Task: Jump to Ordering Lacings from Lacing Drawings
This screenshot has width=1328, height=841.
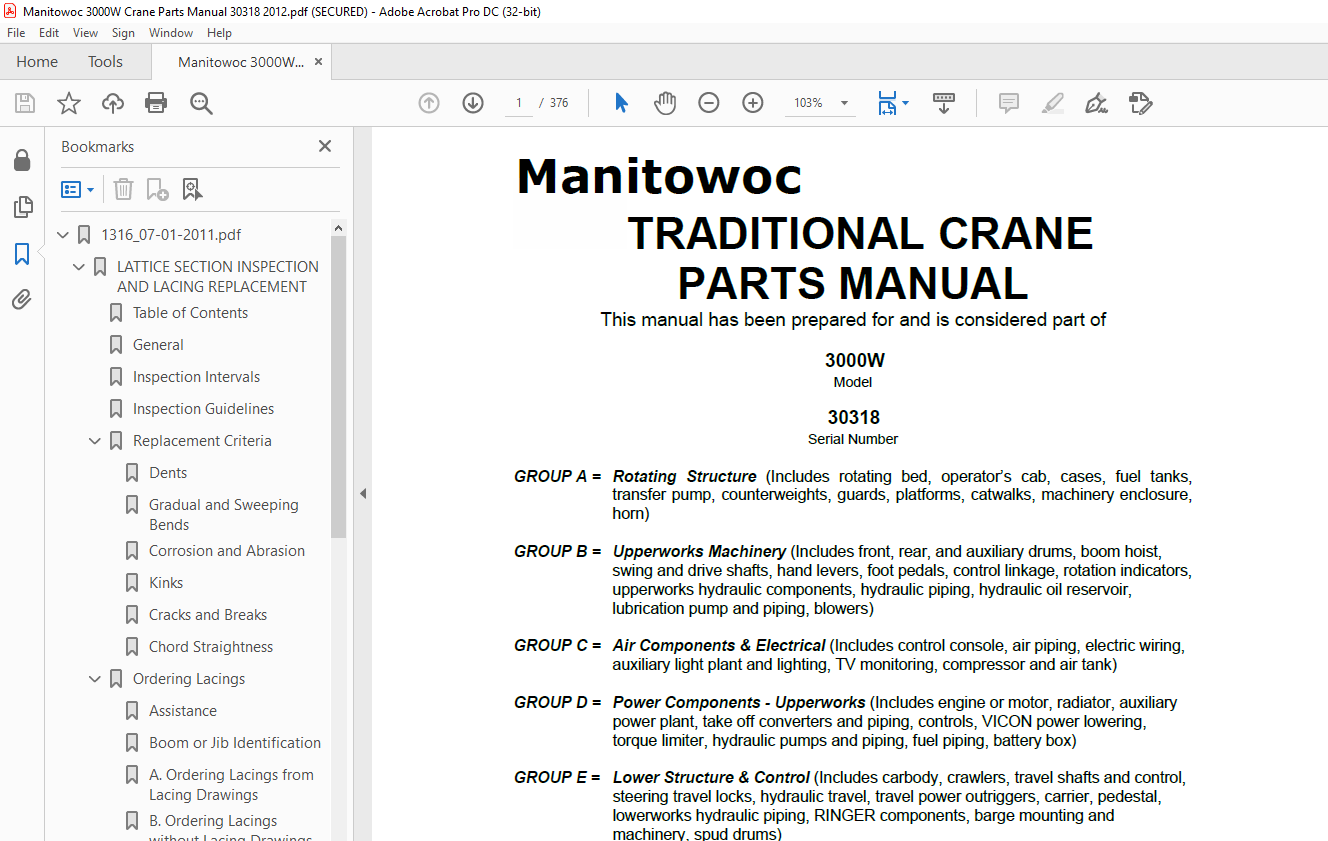Action: (231, 785)
